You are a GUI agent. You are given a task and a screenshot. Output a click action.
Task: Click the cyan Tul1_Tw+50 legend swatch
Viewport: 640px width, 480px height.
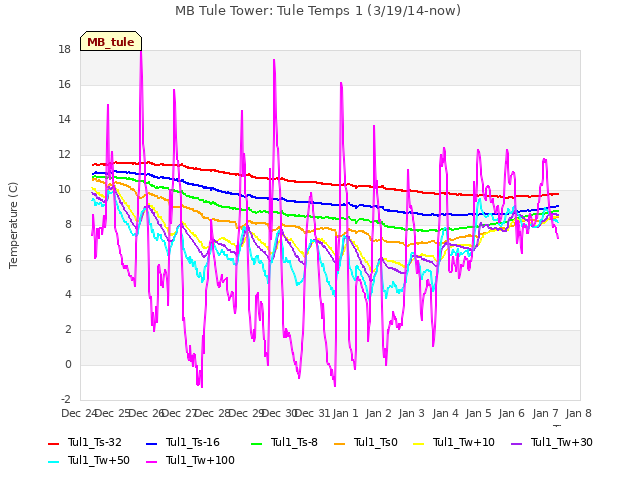point(54,462)
